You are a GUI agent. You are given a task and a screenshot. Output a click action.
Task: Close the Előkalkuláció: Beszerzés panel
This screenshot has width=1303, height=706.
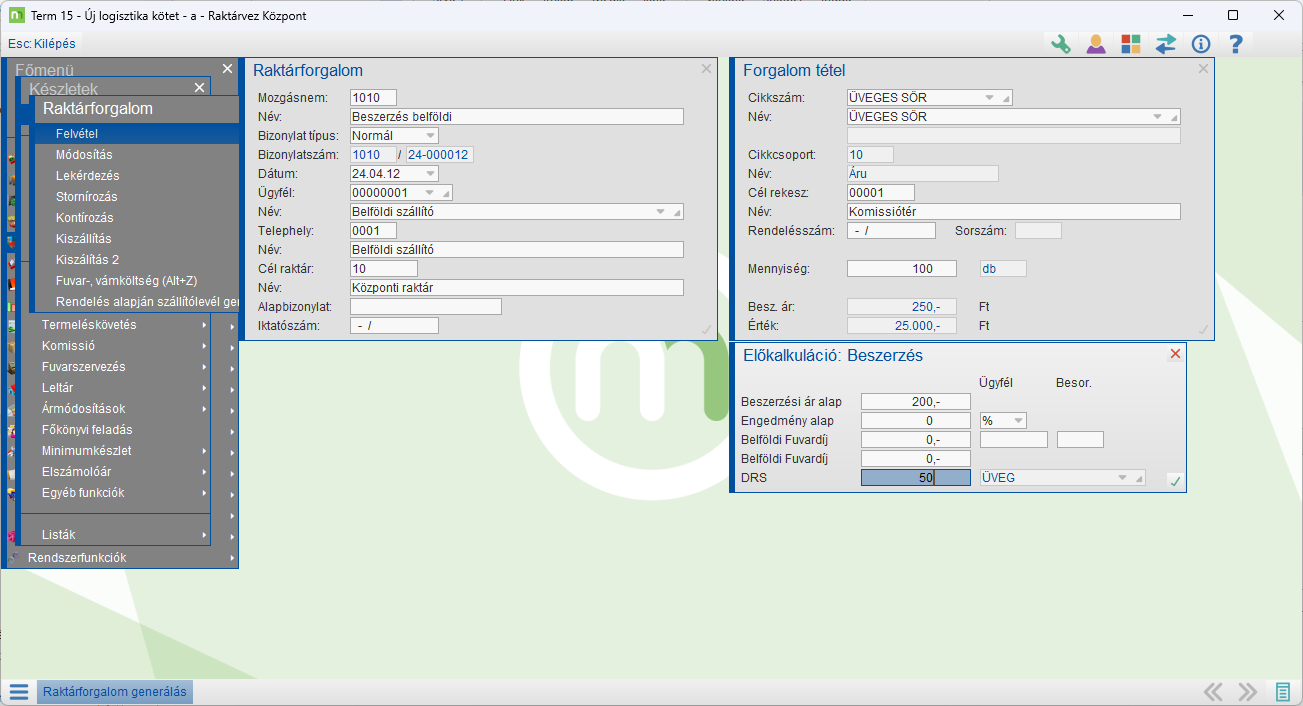(1175, 354)
